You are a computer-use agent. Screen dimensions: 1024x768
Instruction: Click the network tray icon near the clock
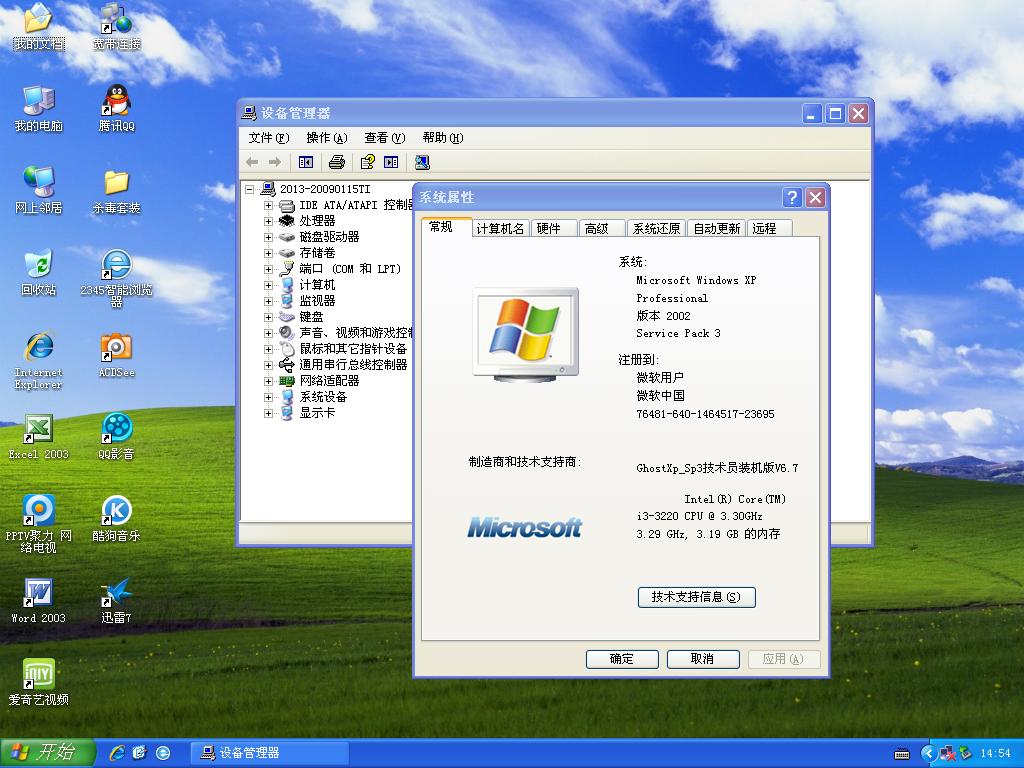tap(947, 754)
